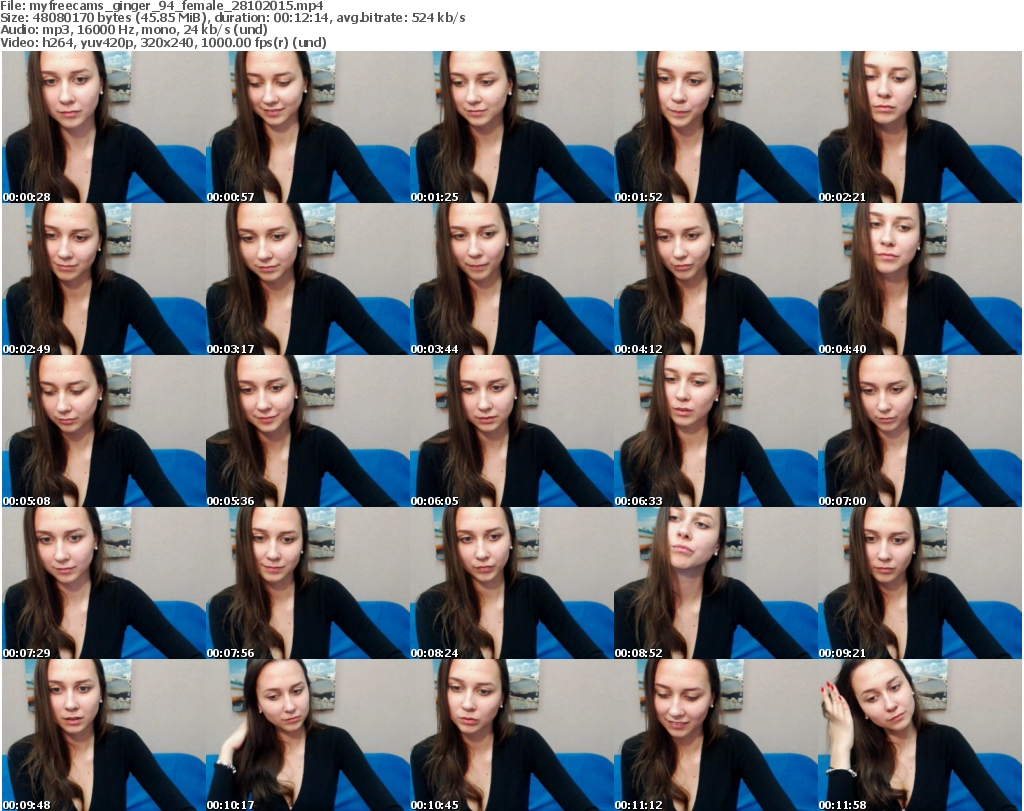The width and height of the screenshot is (1024, 811).
Task: Pick the frame at 00:05:08
Action: click(x=104, y=431)
